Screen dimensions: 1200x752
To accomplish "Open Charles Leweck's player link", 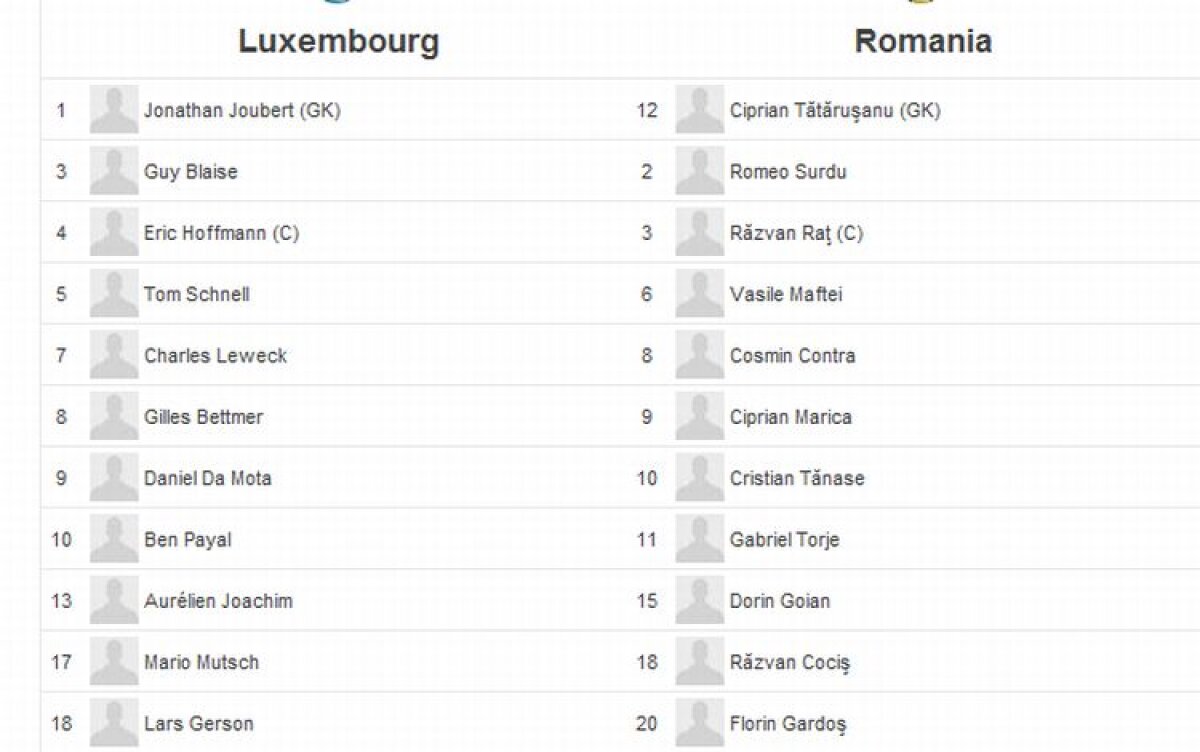I will click(x=215, y=355).
